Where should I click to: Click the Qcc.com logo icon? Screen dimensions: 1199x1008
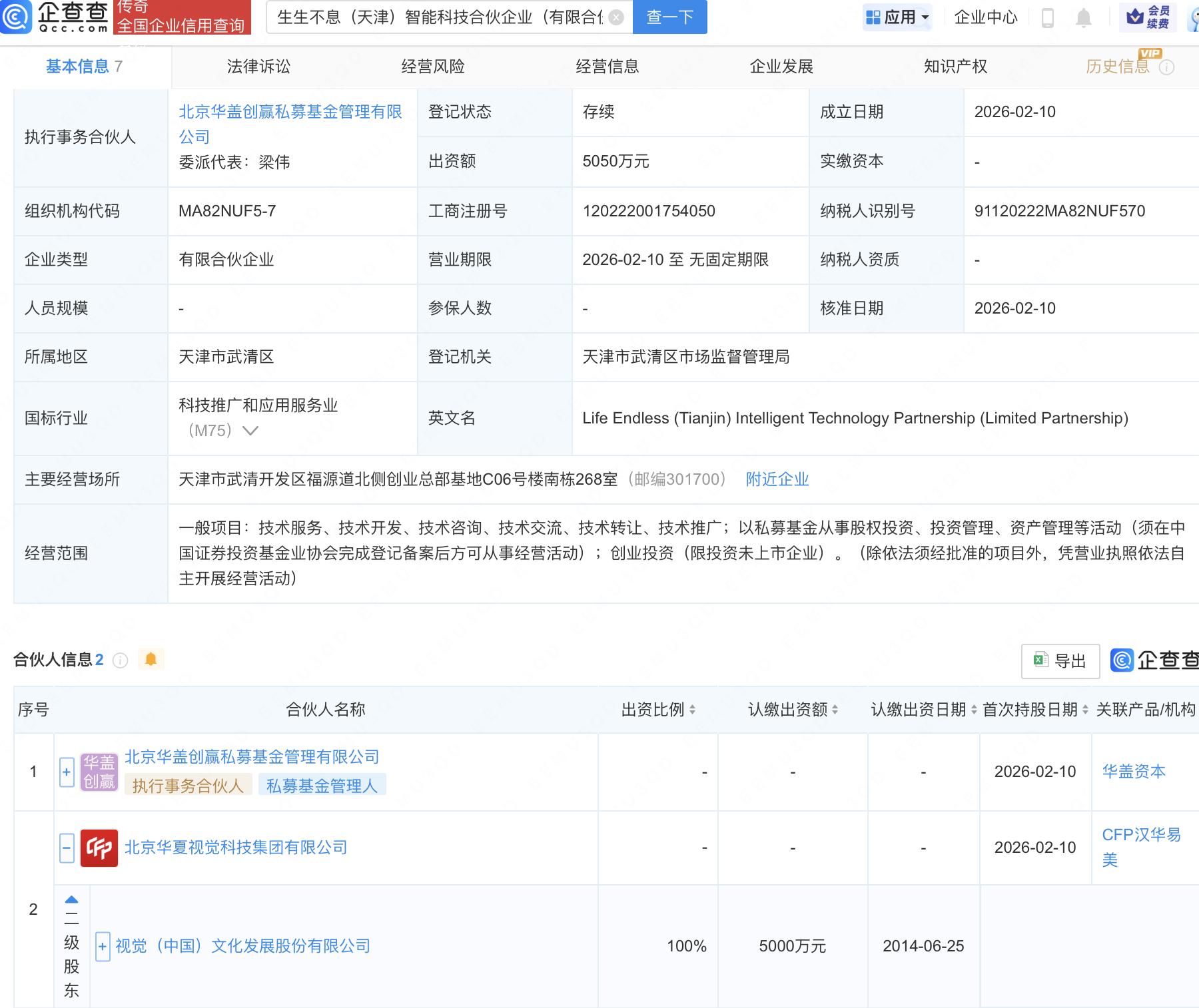tap(16, 17)
